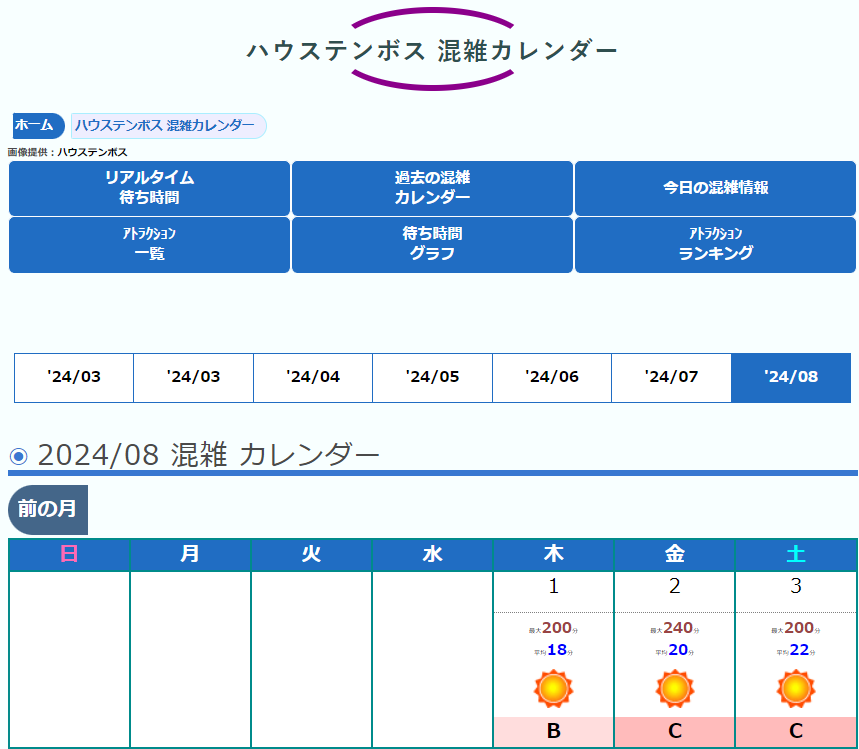Select the '24/06 month tab
The height and width of the screenshot is (749, 859).
552,378
